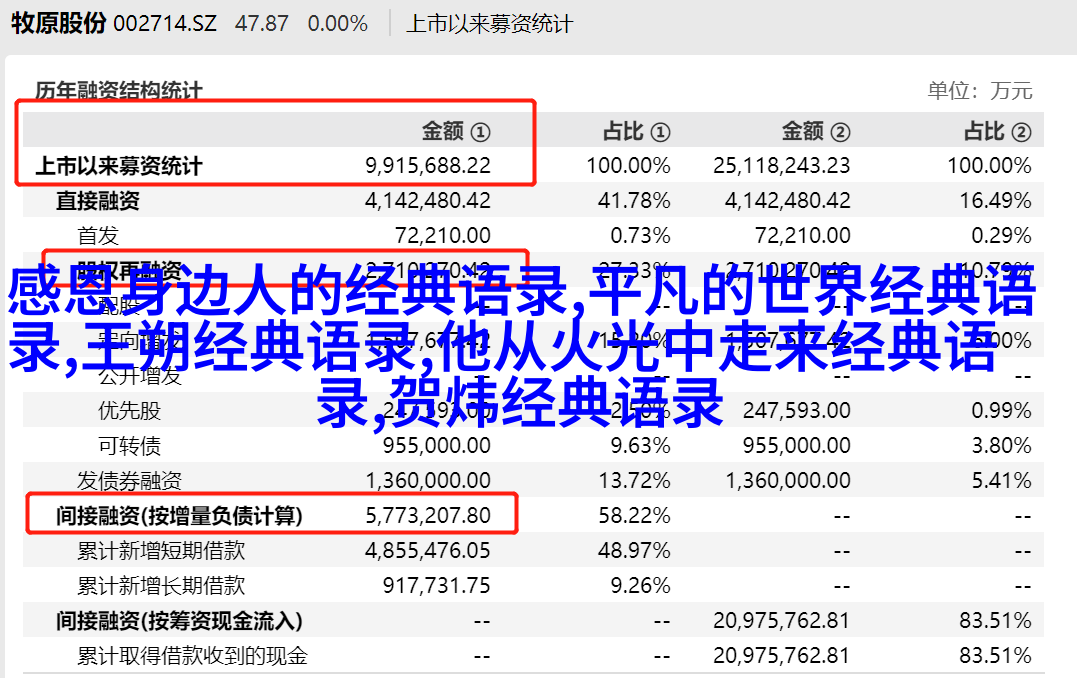Click the amount 917,731.75
This screenshot has height=678, width=1077.
(437, 586)
